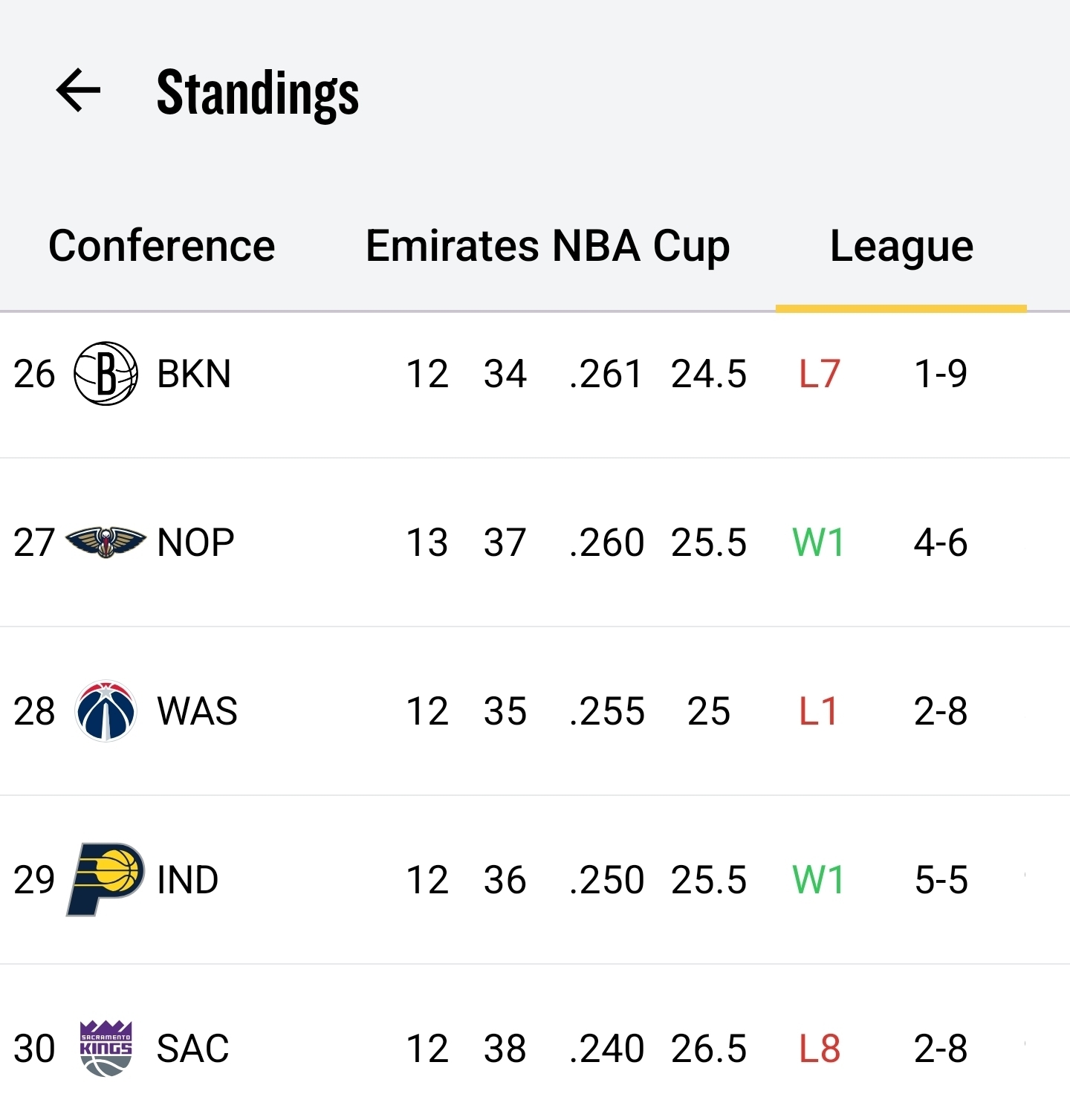Tap the SAC team name
This screenshot has width=1070, height=1120.
[x=192, y=1049]
